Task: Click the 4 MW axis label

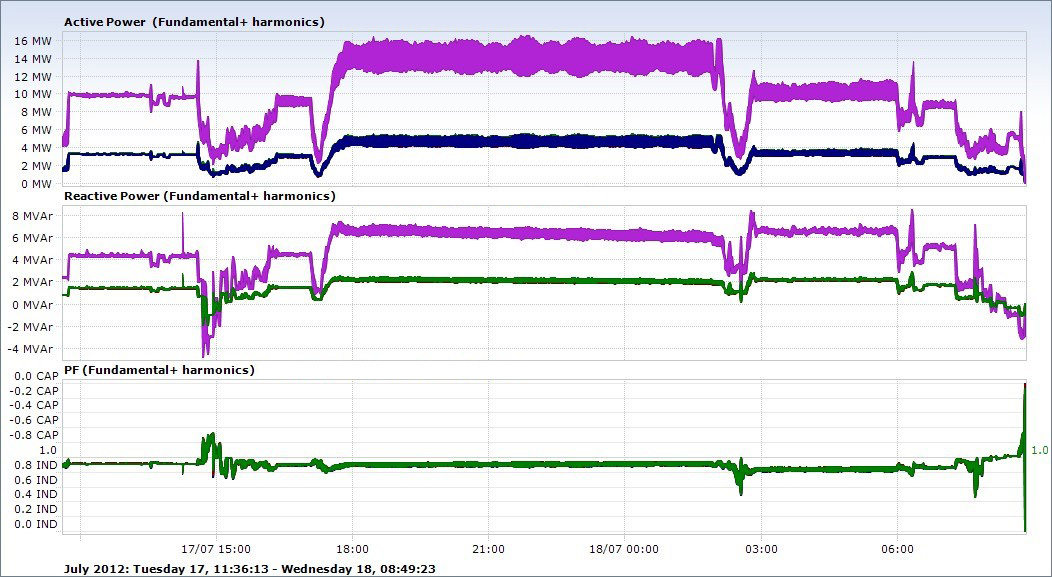Action: click(x=36, y=148)
